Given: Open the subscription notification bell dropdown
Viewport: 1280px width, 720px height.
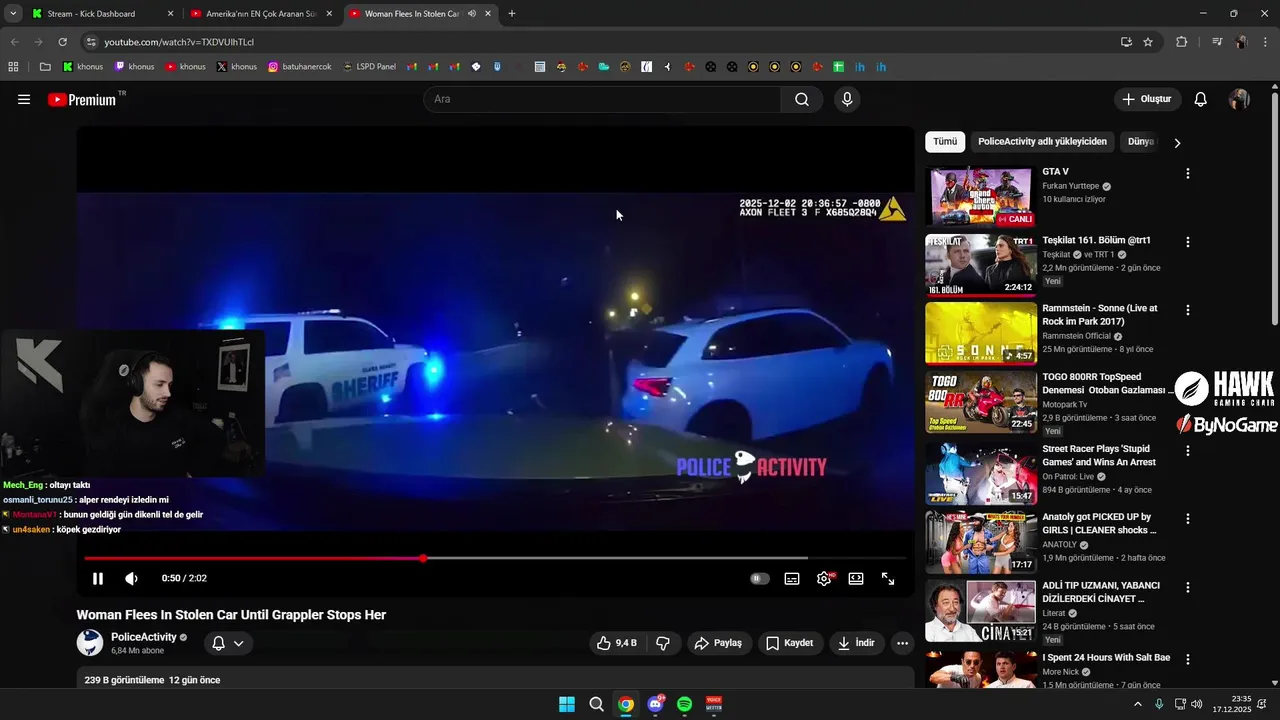Looking at the screenshot, I should pyautogui.click(x=228, y=643).
